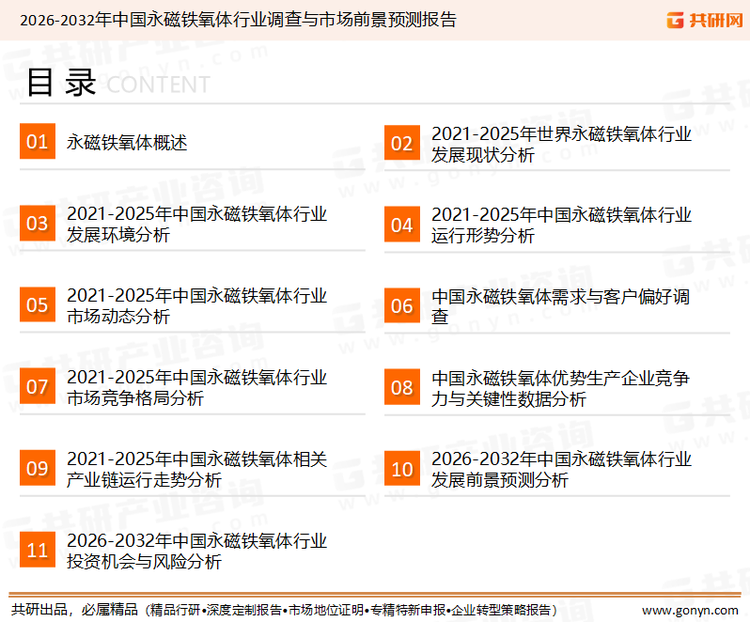Screen dimensions: 750x622
Task: Click the orange 04 chapter number box
Action: (x=402, y=224)
